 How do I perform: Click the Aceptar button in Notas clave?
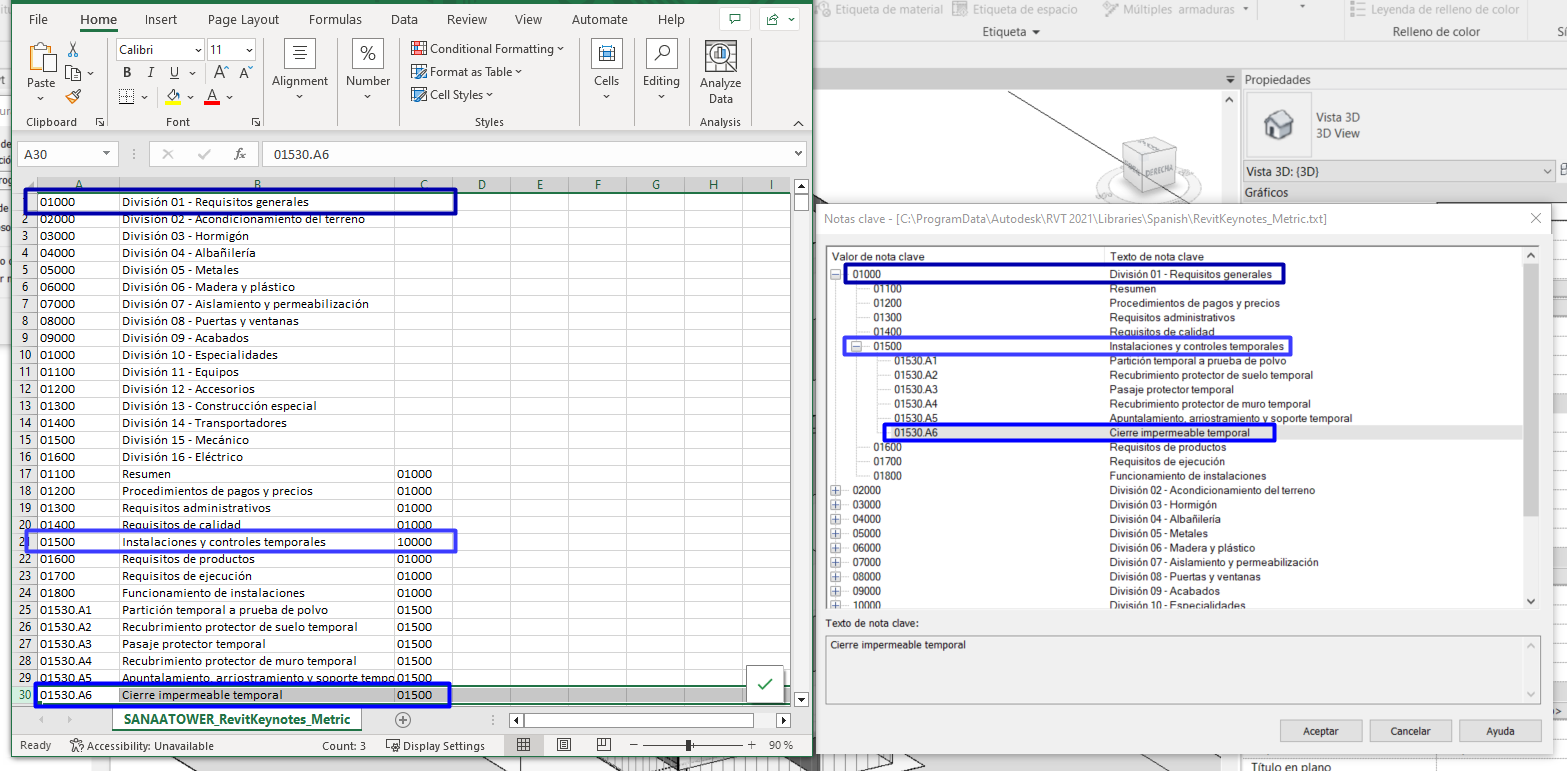pos(1320,731)
